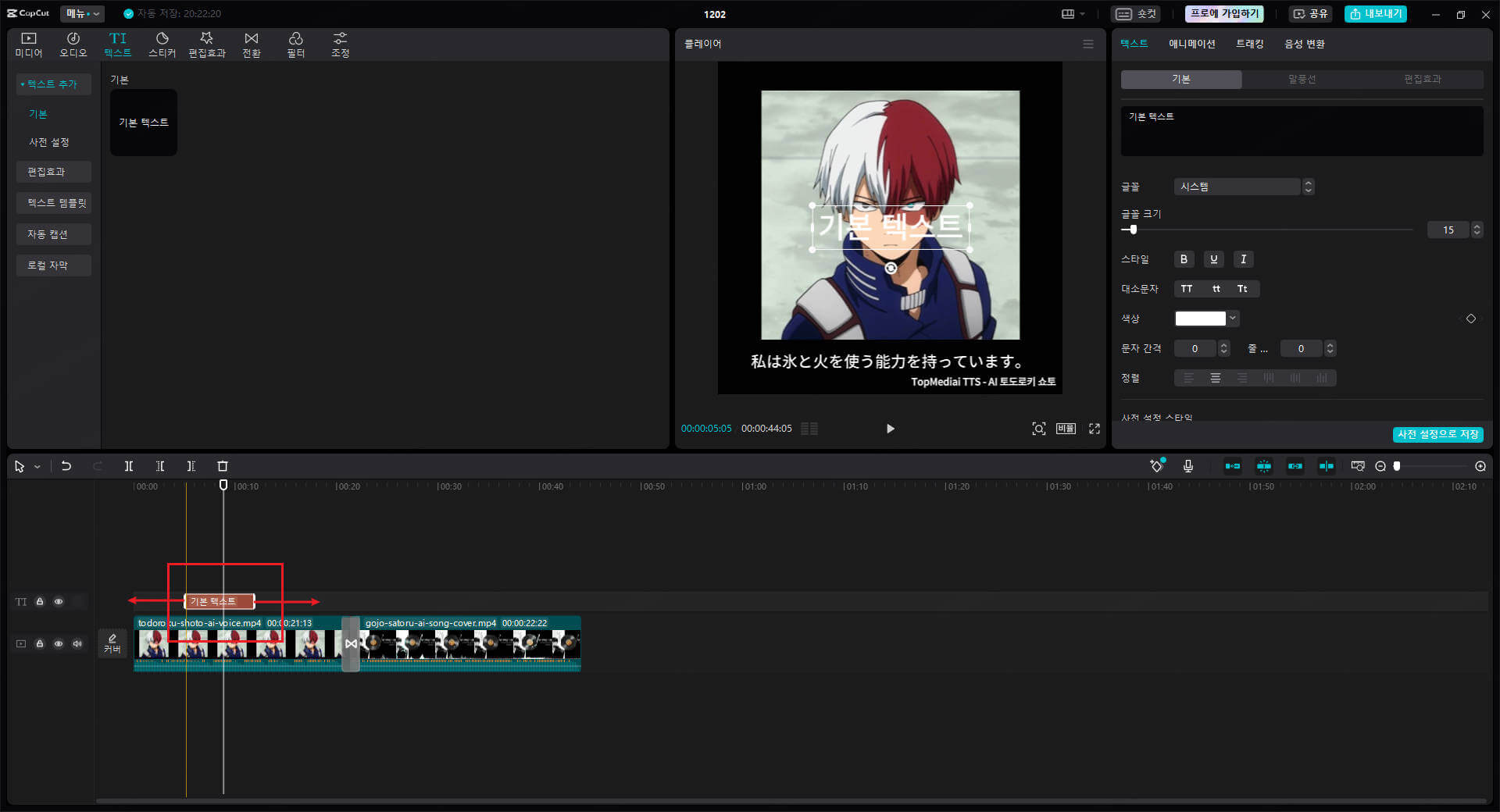Toggle auto snapping button in timeline toolbar

[1264, 466]
